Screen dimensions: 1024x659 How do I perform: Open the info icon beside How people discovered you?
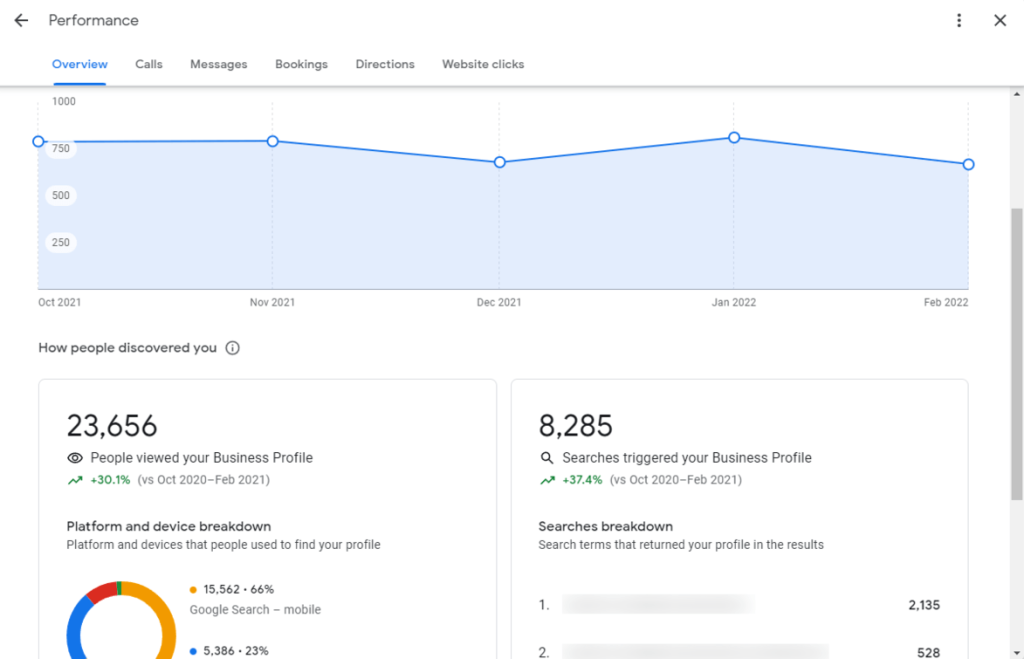(232, 348)
